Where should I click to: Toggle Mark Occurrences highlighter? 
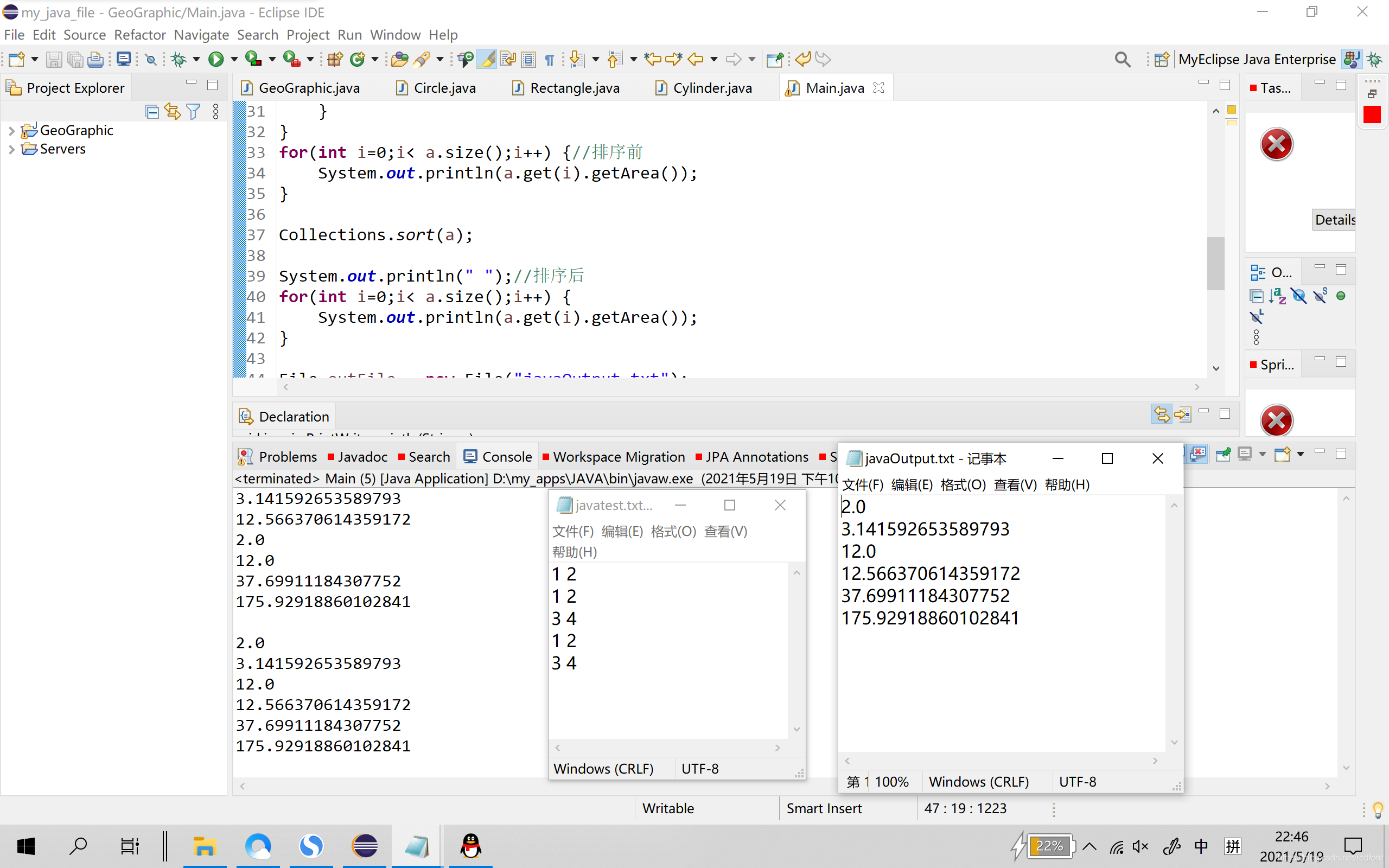coord(487,59)
